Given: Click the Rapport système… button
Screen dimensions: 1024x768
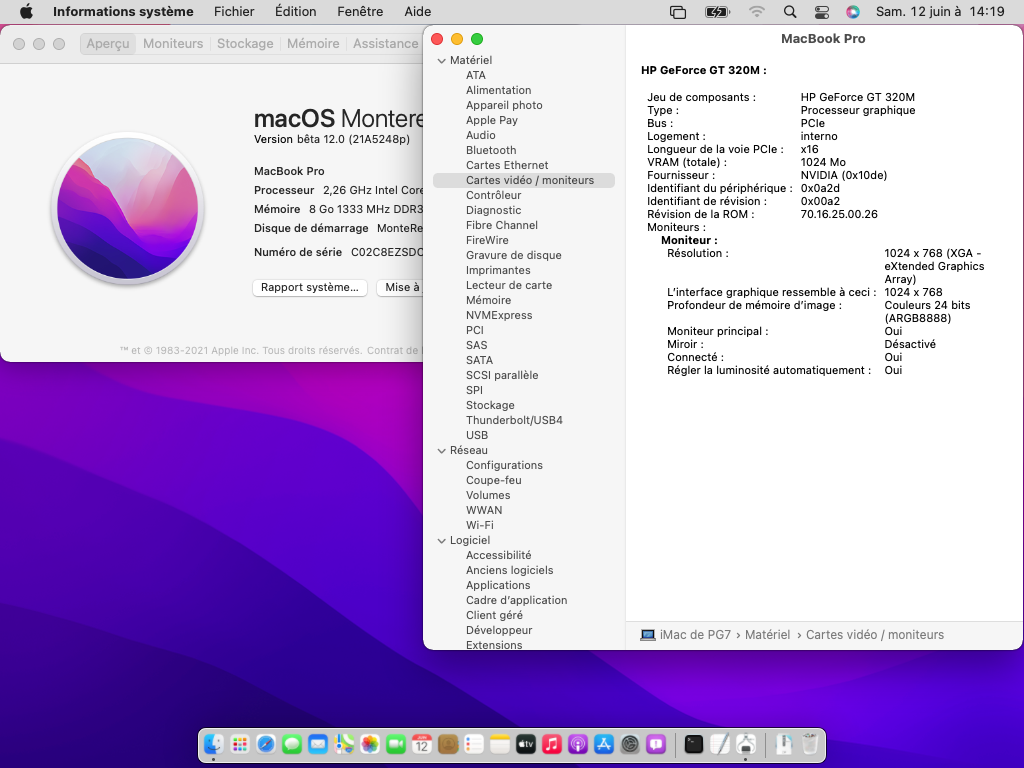Looking at the screenshot, I should point(309,287).
